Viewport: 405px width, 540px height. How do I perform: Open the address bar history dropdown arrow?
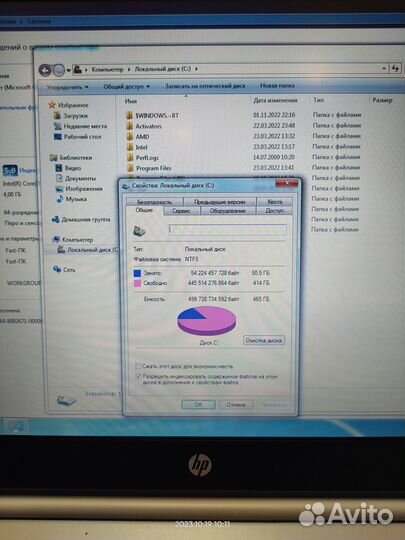pyautogui.click(x=384, y=69)
